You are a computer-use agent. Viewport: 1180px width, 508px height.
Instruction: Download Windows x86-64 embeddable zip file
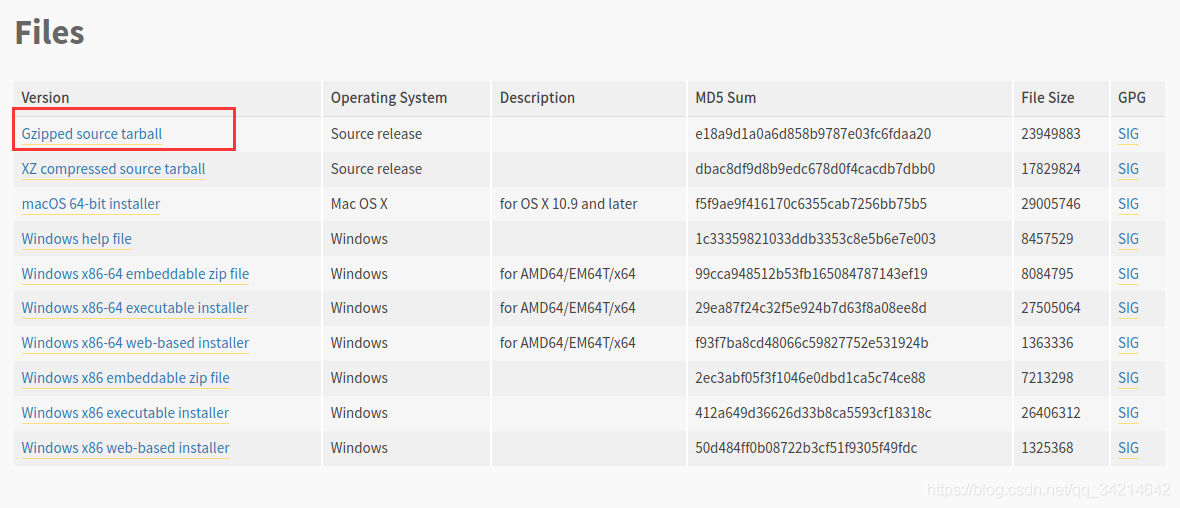pos(135,274)
